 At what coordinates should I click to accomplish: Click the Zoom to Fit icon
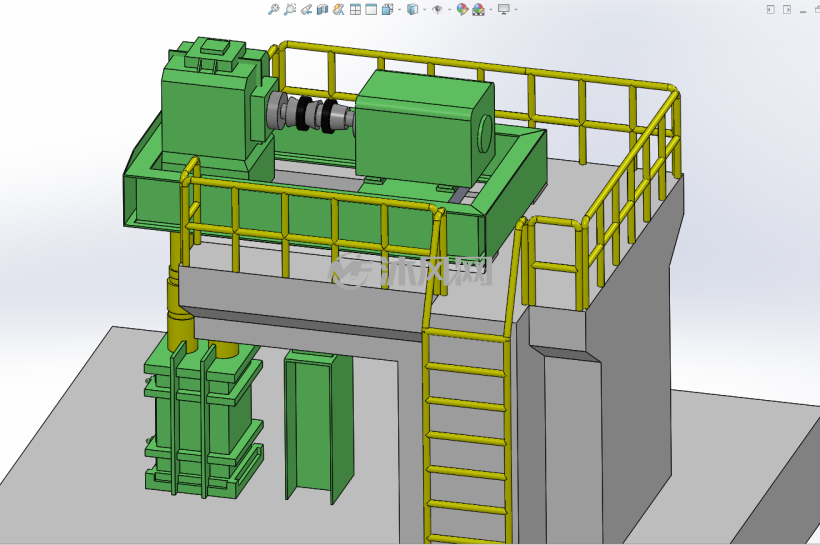[x=274, y=9]
